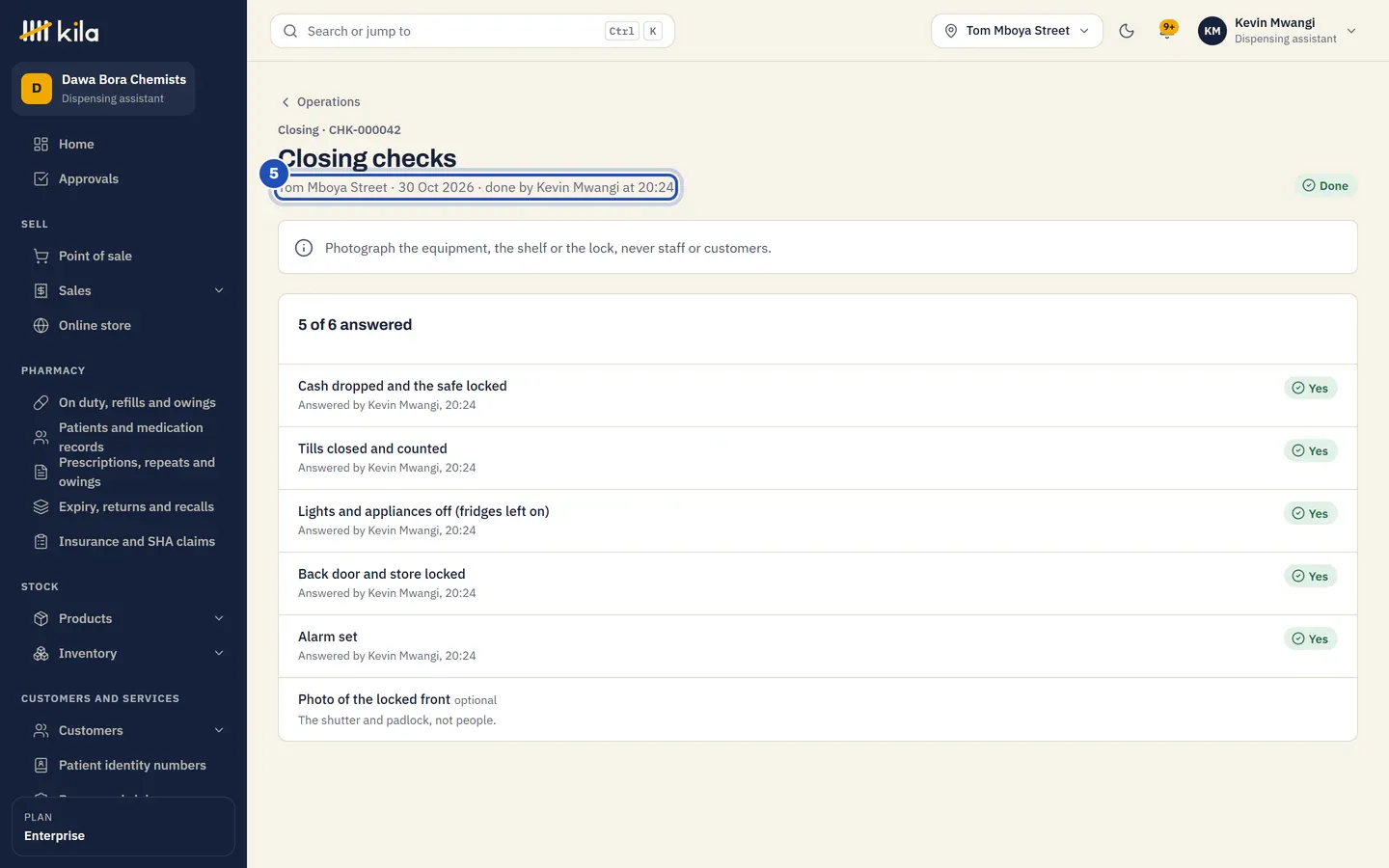Click the Patient identity numbers badge icon
1389x868 pixels.
41,765
